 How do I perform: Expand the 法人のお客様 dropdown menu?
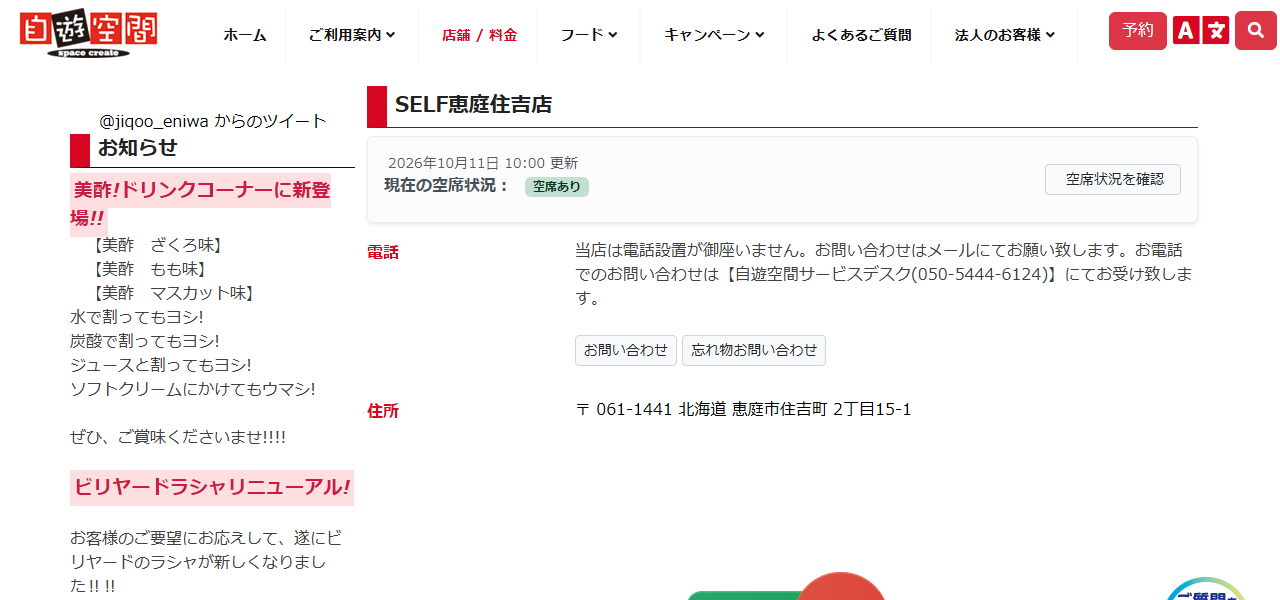1004,35
